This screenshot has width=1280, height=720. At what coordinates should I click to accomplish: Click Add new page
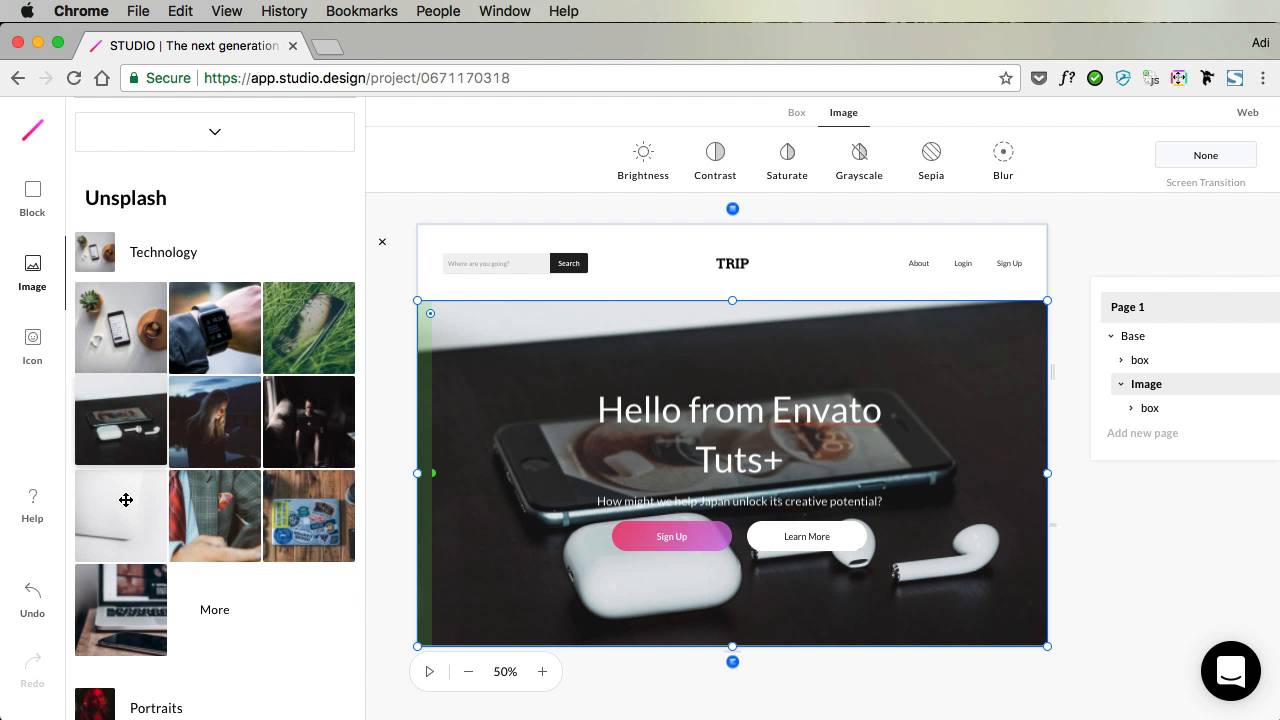1142,433
